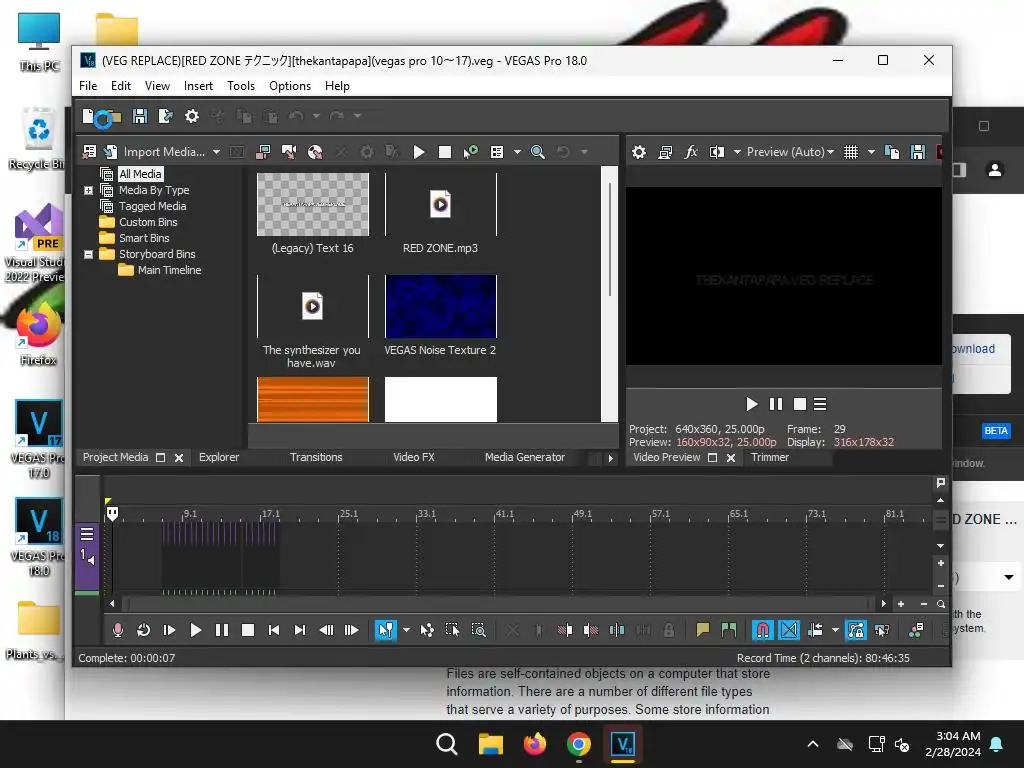Open the views dropdown arrow in Project Media
Viewport: 1024px width, 768px height.
click(x=517, y=152)
